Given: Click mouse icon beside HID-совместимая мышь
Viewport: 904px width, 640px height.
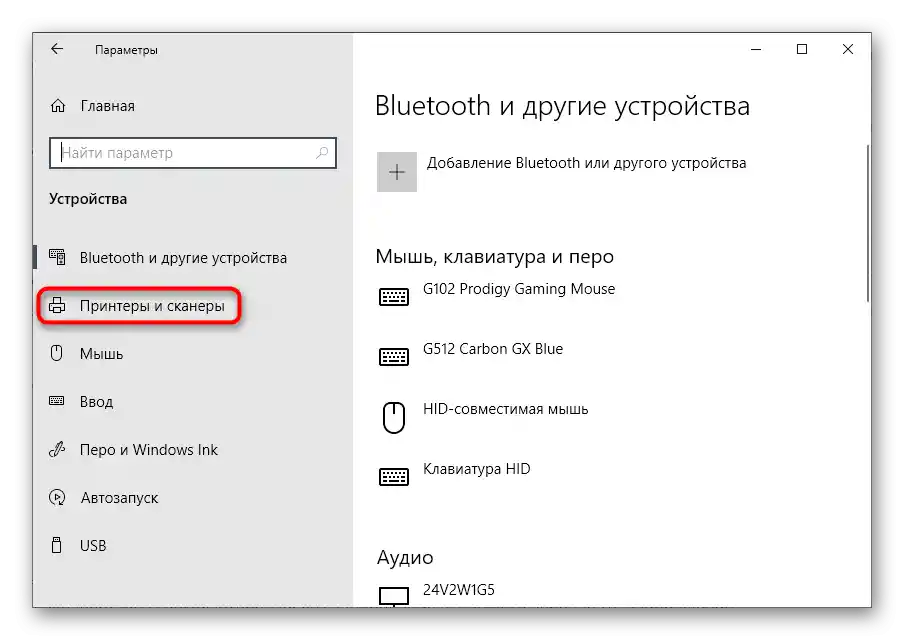Looking at the screenshot, I should (x=394, y=417).
